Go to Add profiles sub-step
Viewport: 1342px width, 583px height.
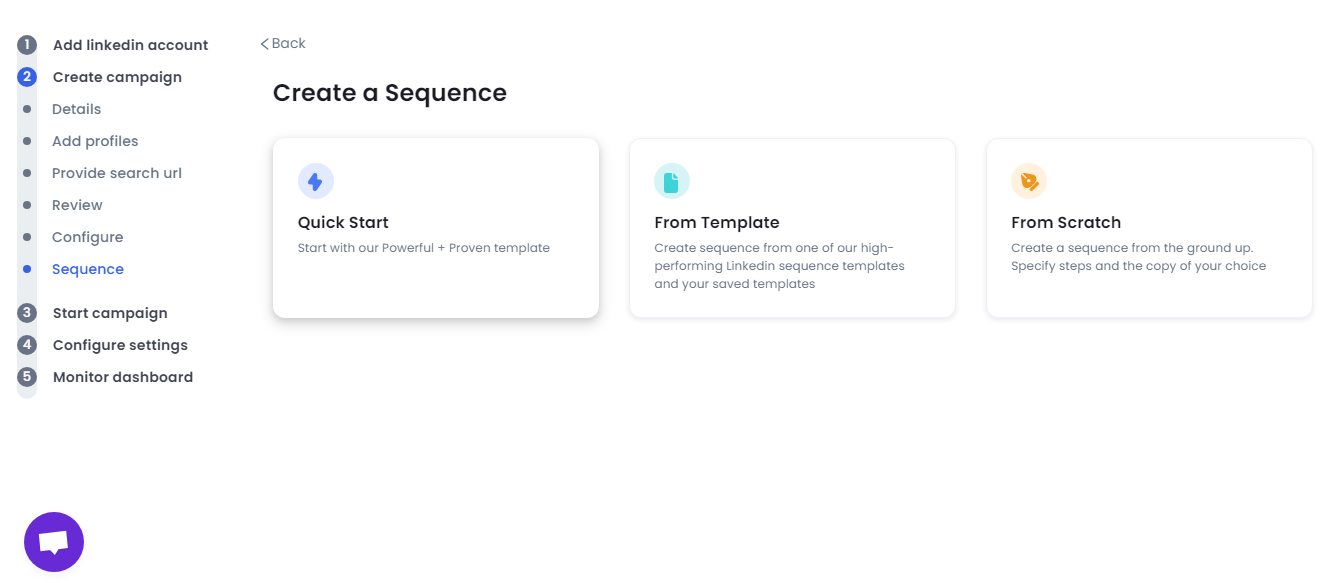tap(95, 141)
